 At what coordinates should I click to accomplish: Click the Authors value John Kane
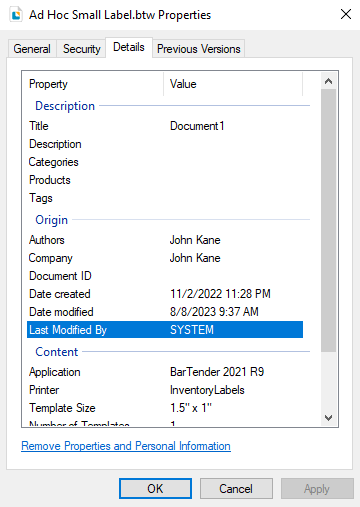tap(195, 240)
